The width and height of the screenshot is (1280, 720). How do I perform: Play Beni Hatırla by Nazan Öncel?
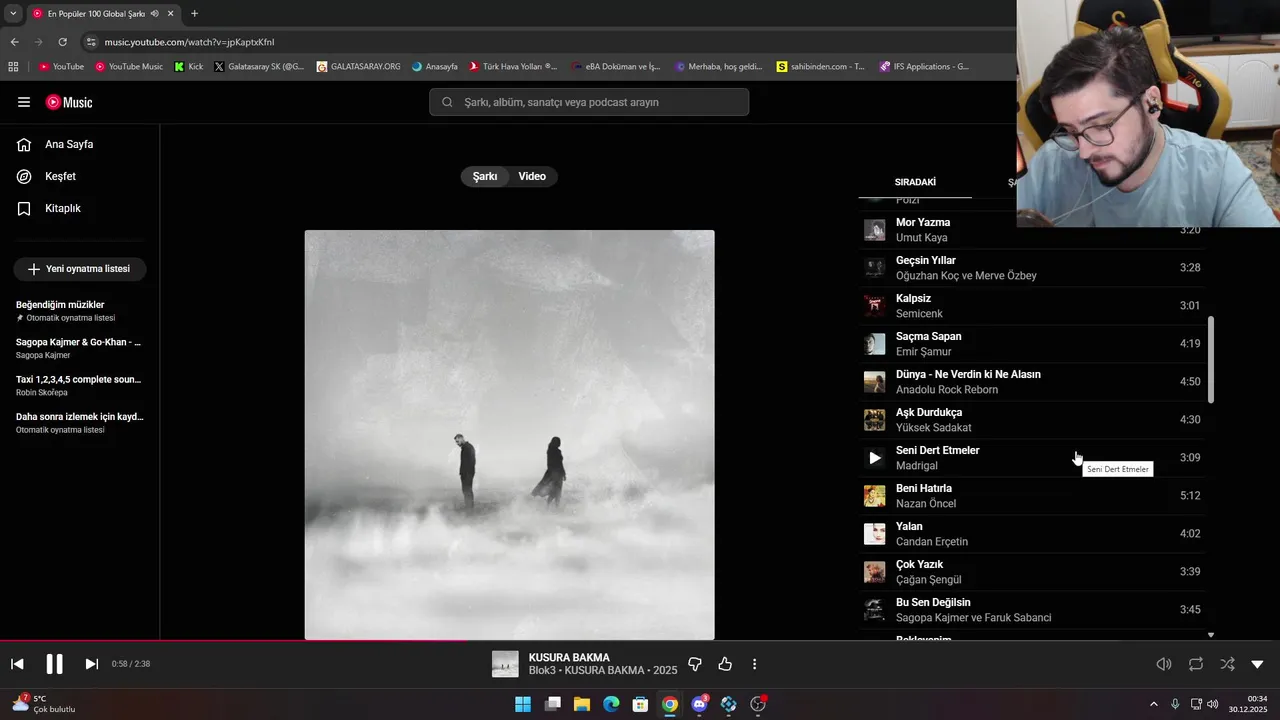tap(1032, 496)
